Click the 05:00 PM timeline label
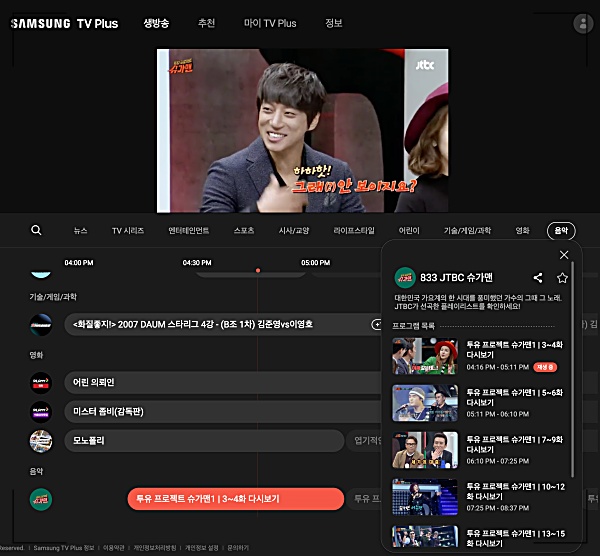The height and width of the screenshot is (556, 600). click(x=316, y=263)
